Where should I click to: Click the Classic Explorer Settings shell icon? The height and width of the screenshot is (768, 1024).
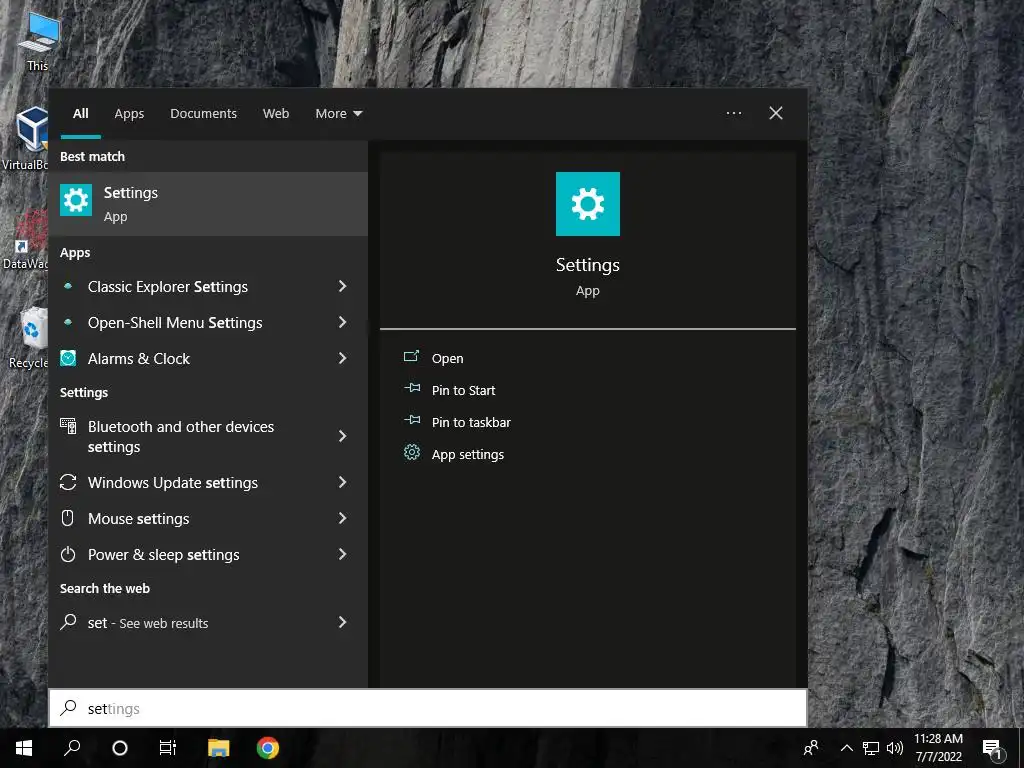68,286
